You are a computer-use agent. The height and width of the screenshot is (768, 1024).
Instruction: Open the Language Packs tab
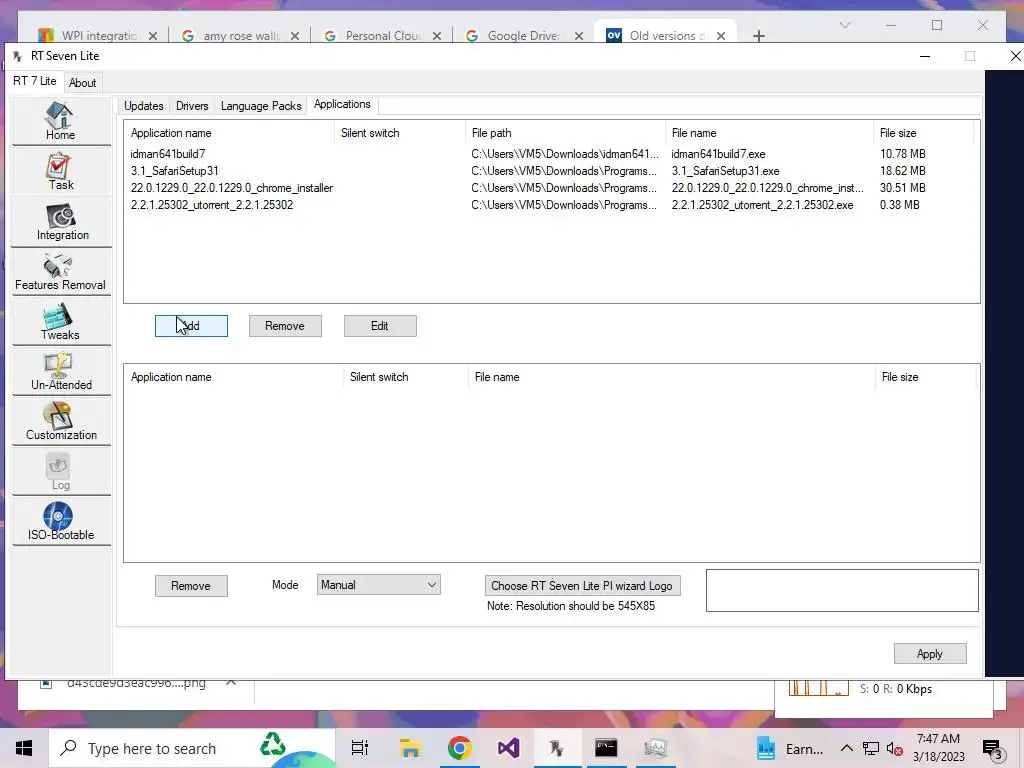261,106
